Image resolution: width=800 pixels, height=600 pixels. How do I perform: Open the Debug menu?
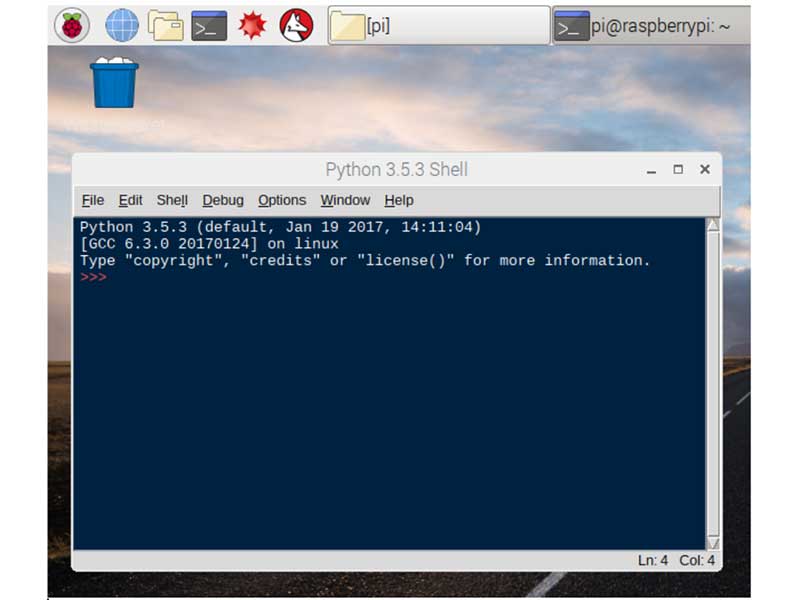222,200
